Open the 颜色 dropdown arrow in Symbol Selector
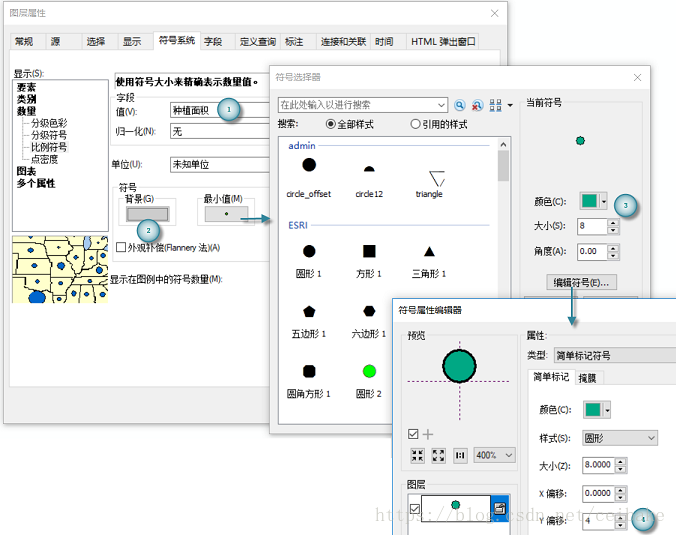This screenshot has height=535, width=676. pos(604,201)
